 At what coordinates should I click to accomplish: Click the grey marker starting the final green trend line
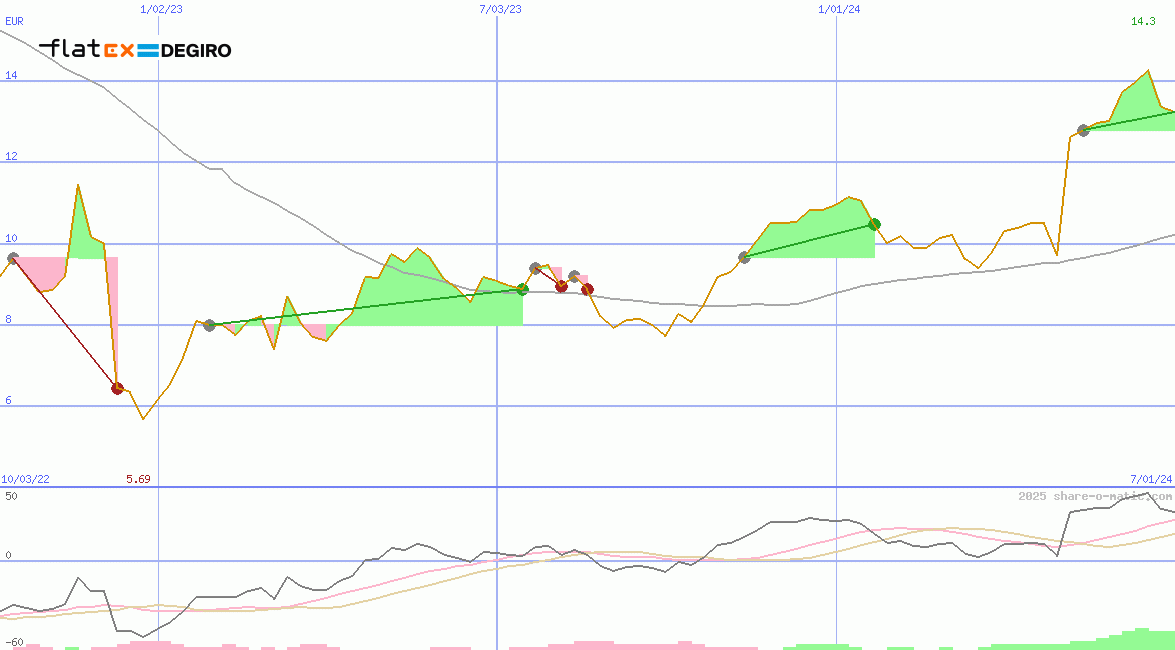(x=1083, y=130)
